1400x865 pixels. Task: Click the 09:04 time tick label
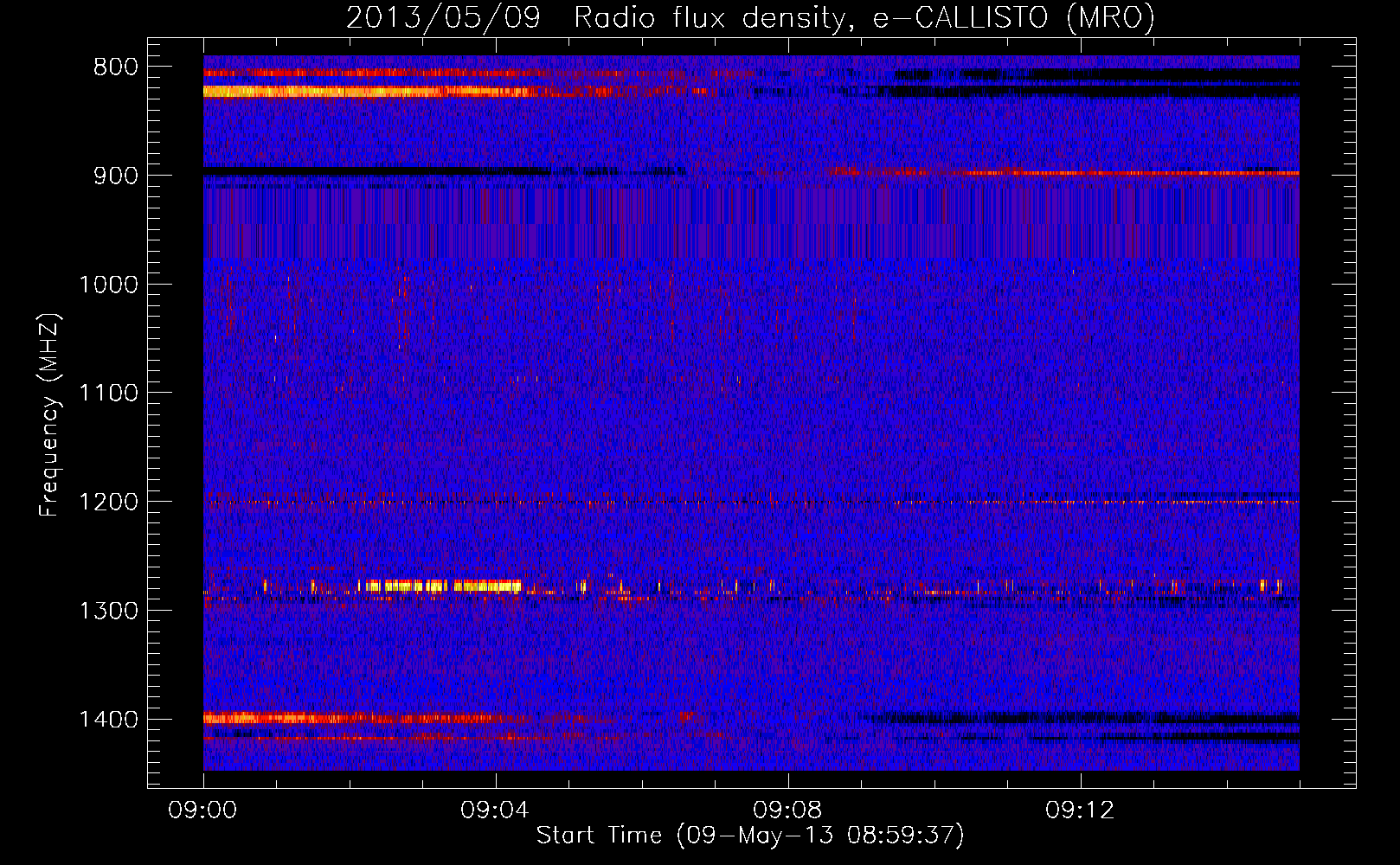tap(495, 811)
